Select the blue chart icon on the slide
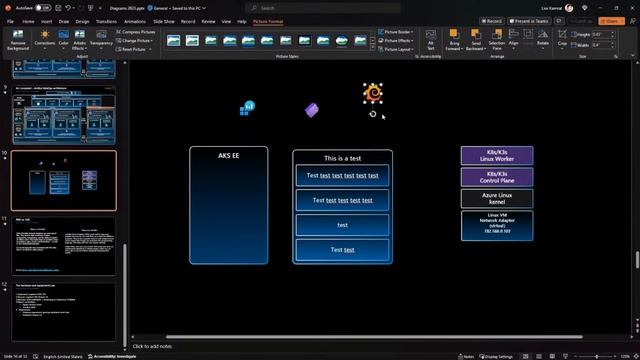This screenshot has width=640, height=360. tap(247, 108)
